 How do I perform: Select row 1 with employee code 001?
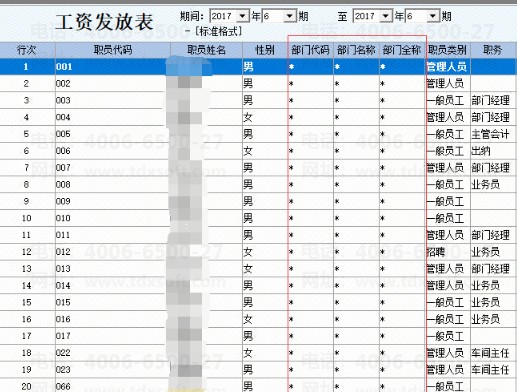point(258,67)
